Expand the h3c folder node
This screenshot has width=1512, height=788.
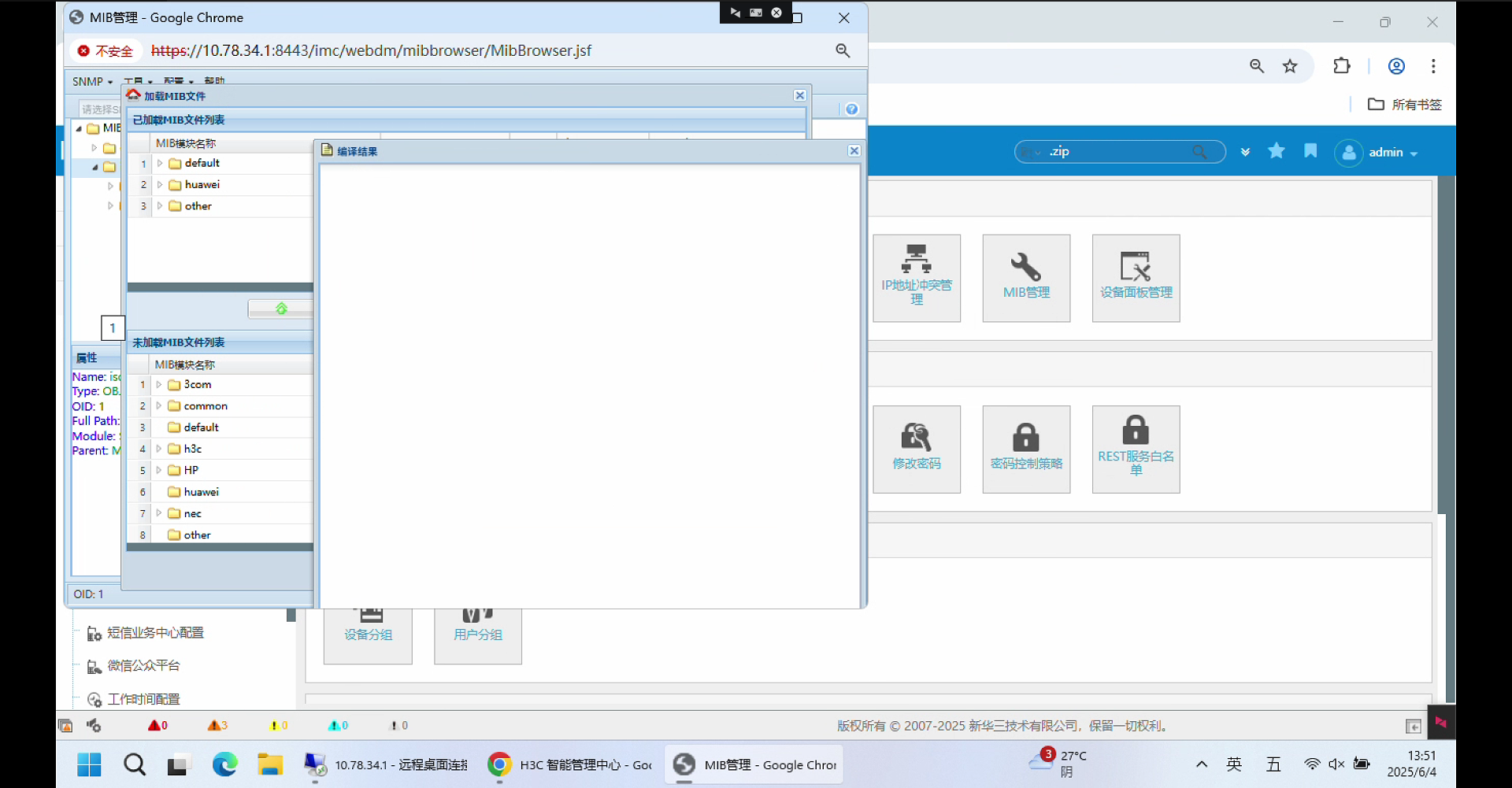[159, 449]
